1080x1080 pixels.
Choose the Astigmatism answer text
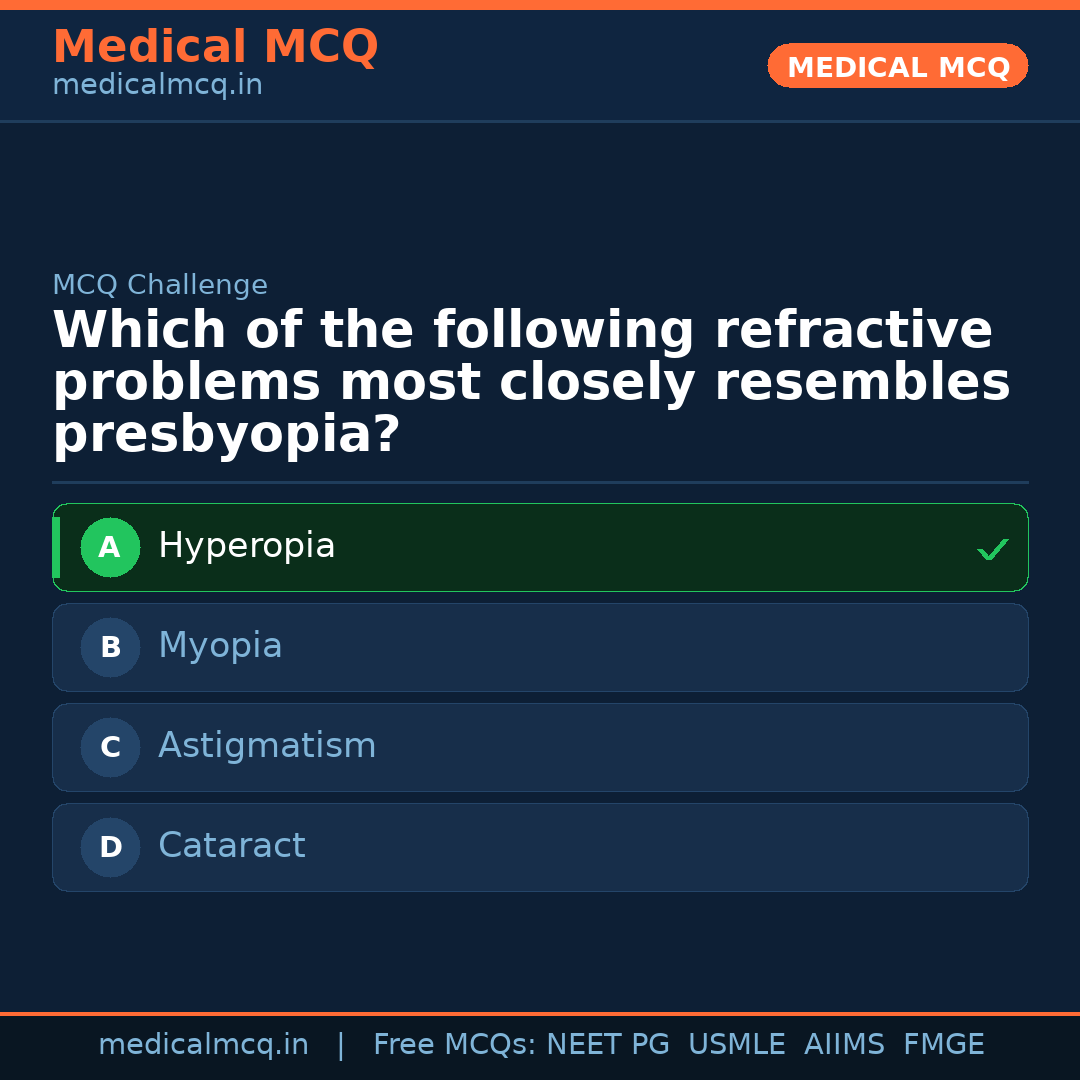pos(267,746)
